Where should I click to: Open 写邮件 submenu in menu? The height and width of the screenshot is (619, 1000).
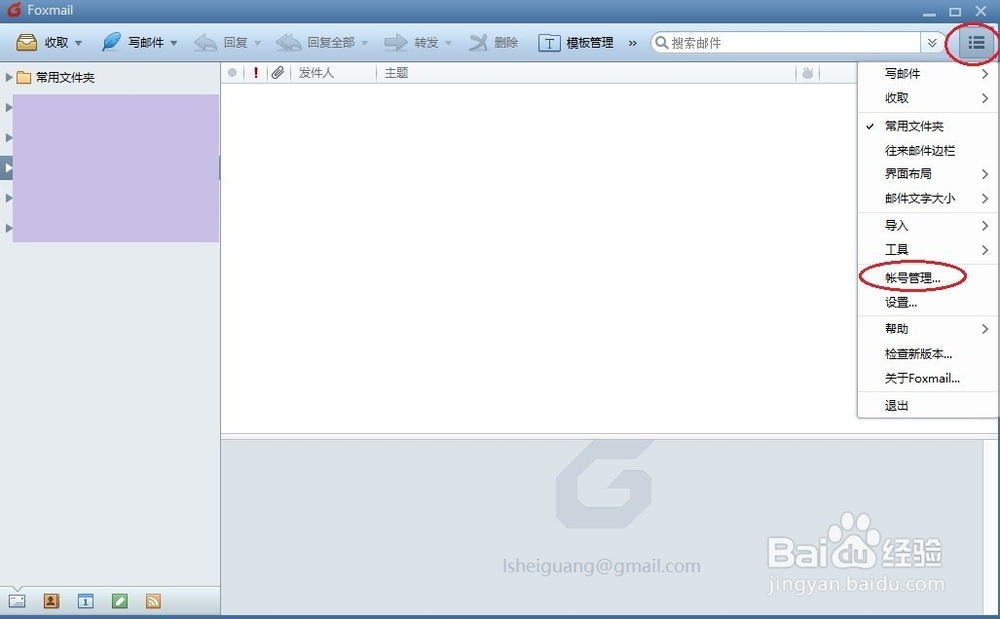click(927, 73)
